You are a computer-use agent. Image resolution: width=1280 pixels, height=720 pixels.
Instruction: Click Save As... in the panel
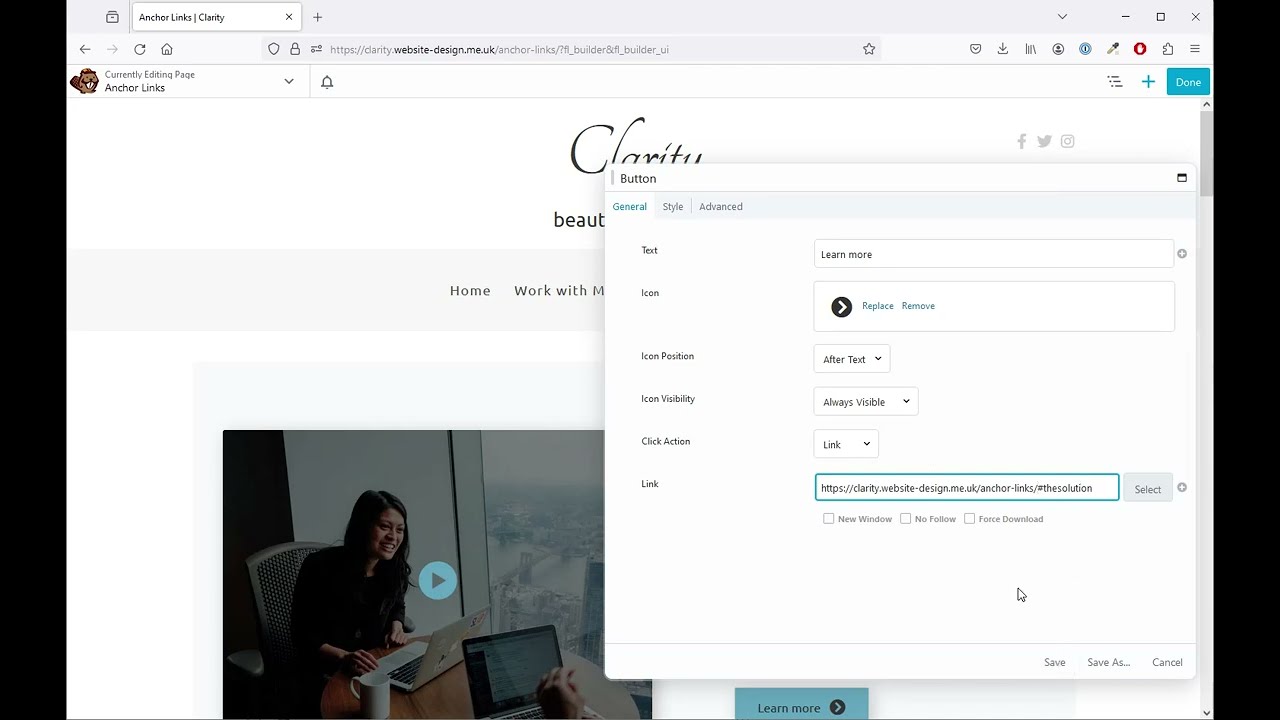1109,663
